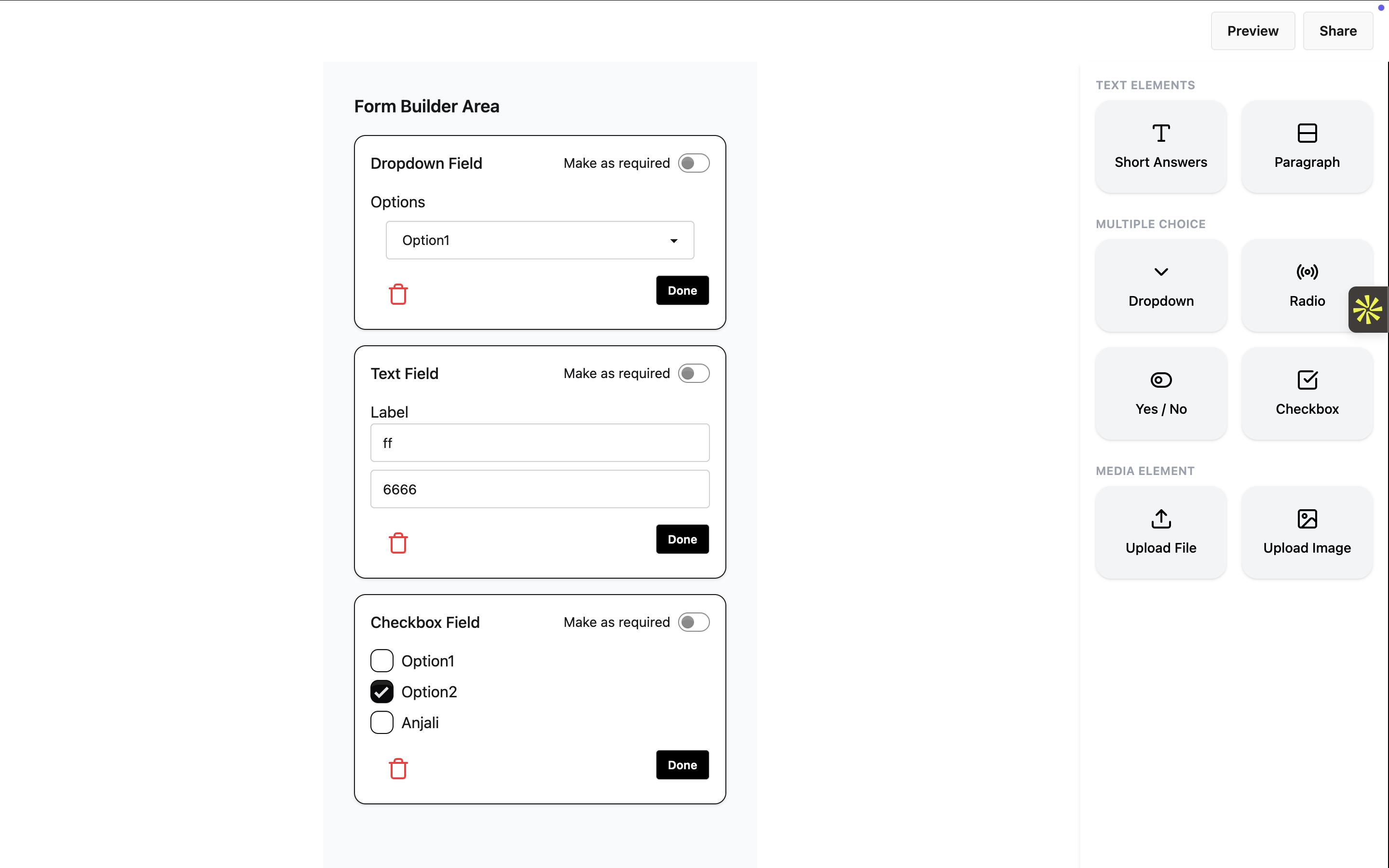Click the 6666 input field
Image resolution: width=1389 pixels, height=868 pixels.
[x=539, y=488]
